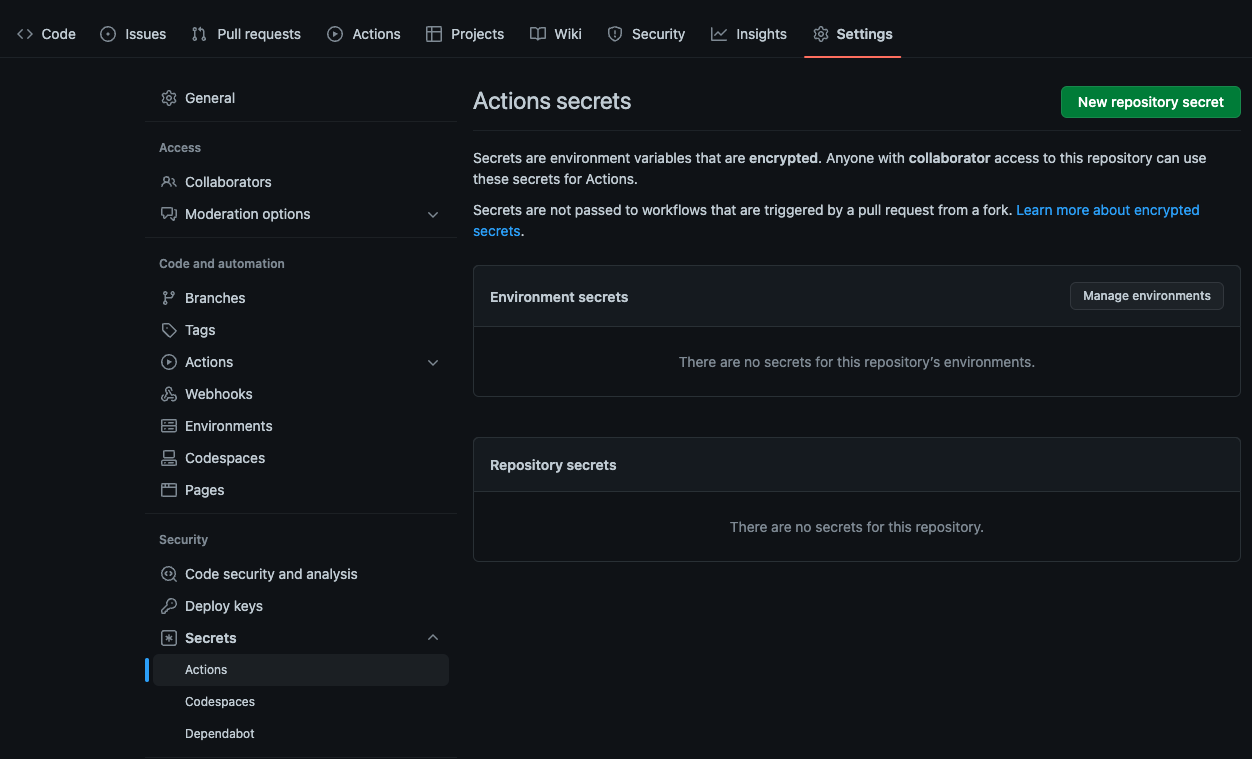This screenshot has width=1252, height=759.
Task: Expand the Moderation options chevron
Action: pos(433,214)
